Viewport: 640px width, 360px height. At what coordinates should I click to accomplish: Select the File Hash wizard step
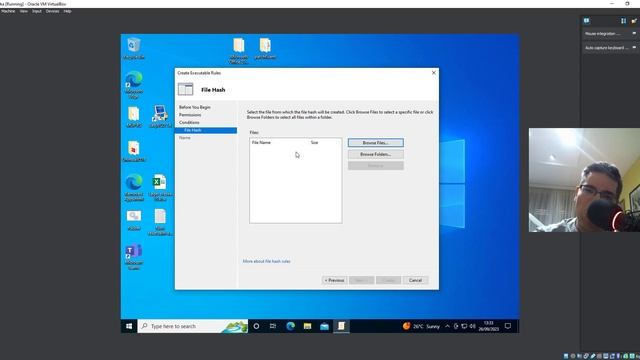tap(206, 130)
